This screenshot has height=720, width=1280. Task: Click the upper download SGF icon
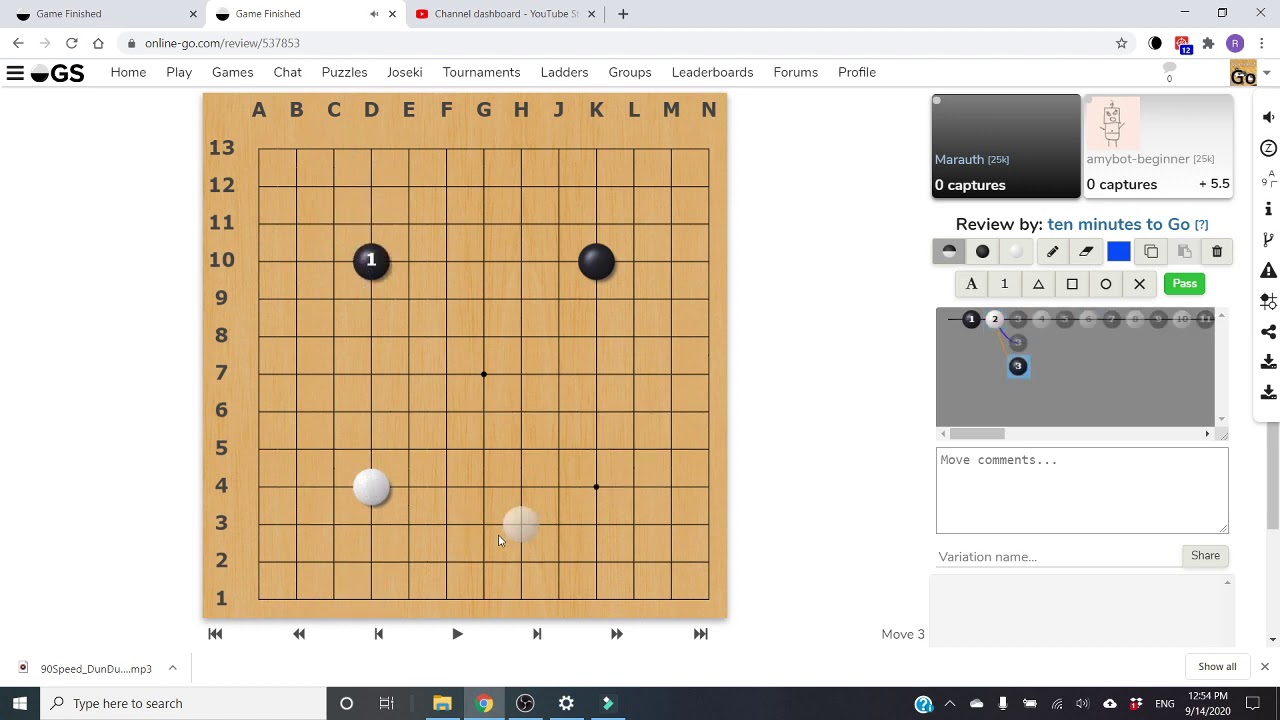click(1268, 362)
